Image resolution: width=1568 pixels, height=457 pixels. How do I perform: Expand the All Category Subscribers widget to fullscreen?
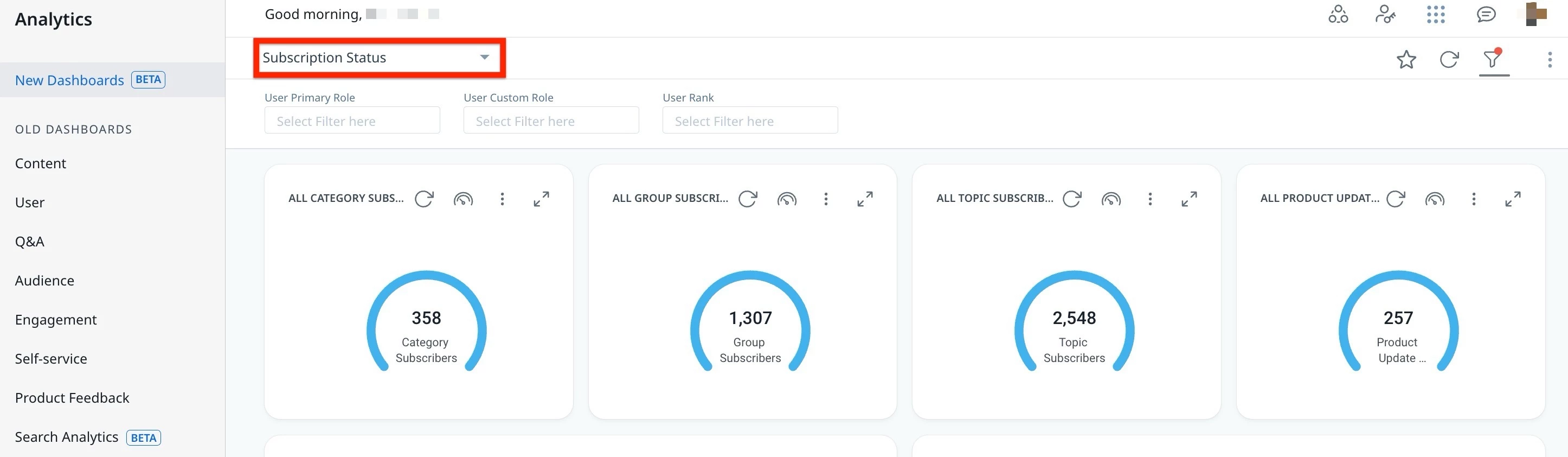[x=541, y=199]
